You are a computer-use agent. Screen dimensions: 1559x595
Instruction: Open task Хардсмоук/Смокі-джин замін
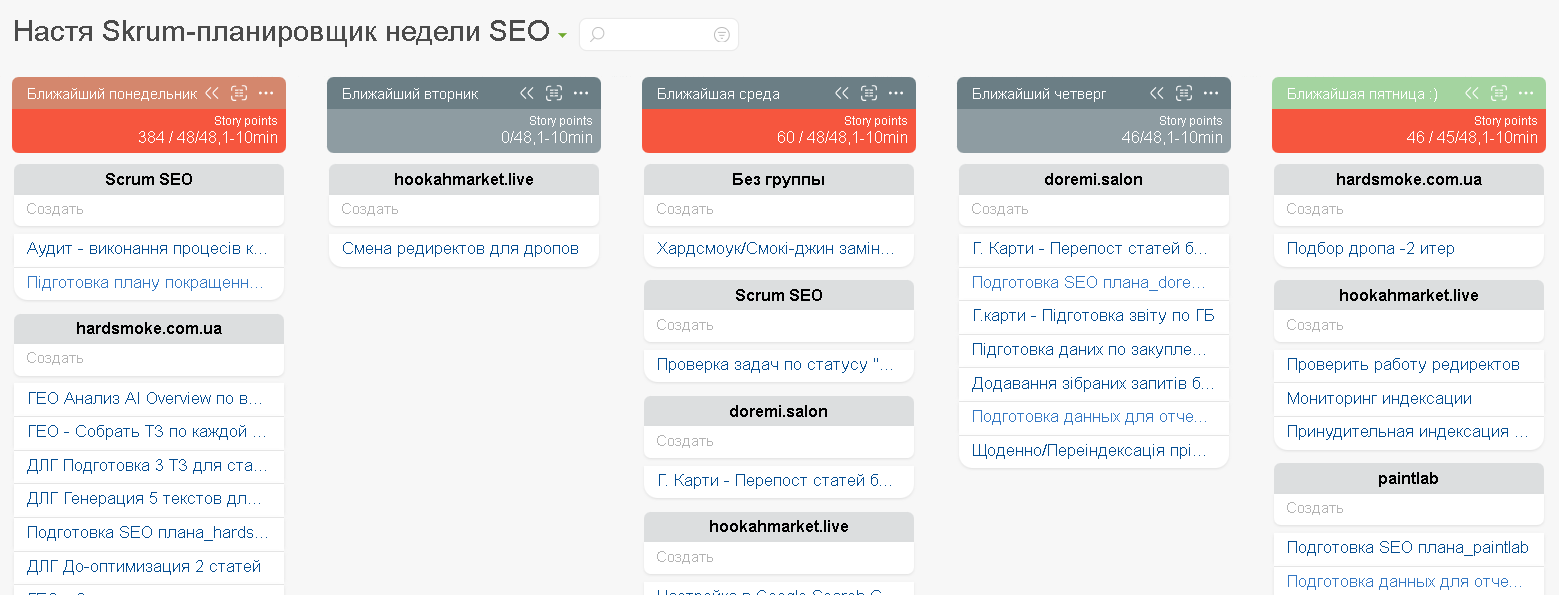point(776,248)
